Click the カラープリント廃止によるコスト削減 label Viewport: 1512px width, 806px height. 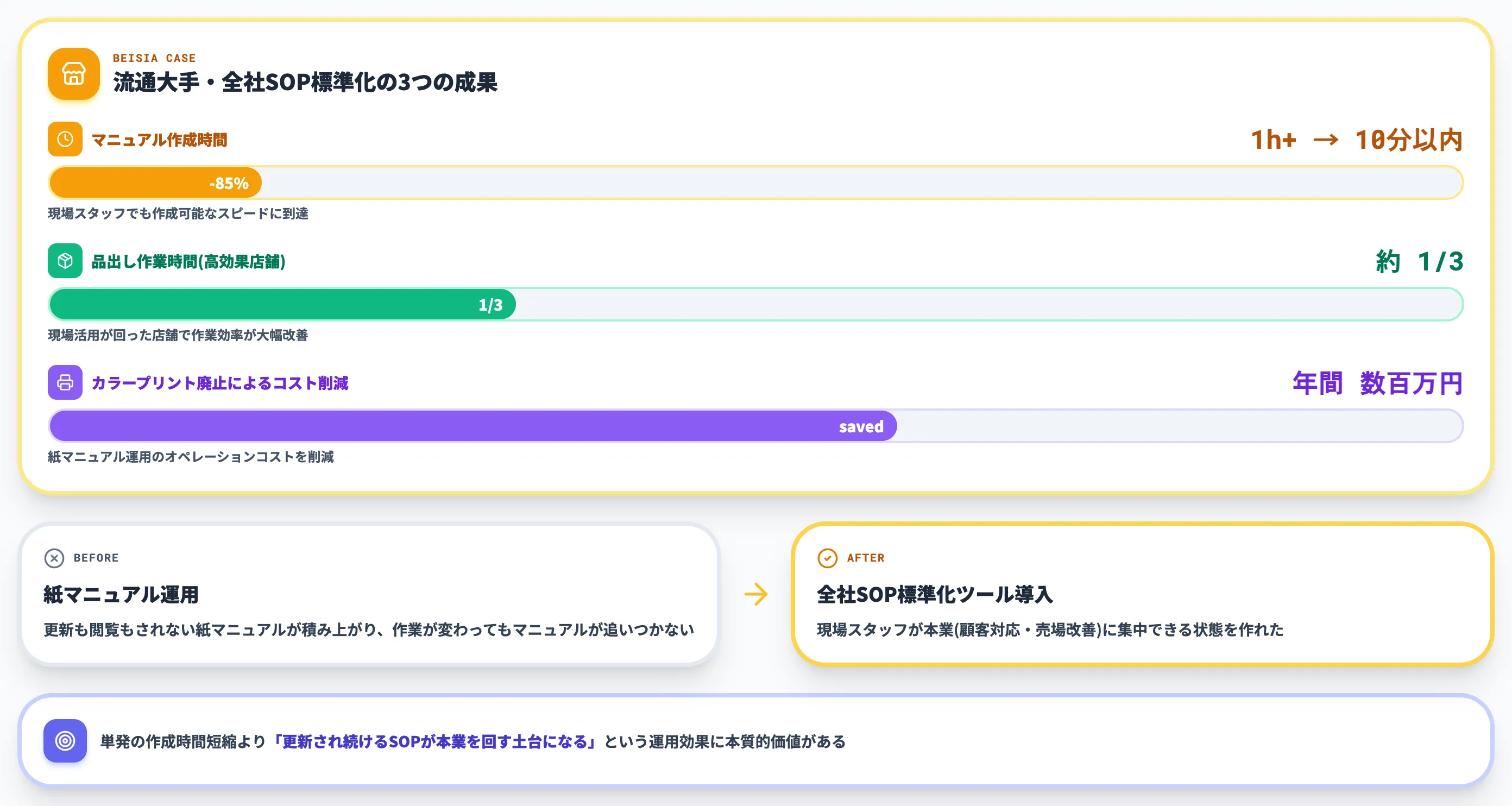click(220, 383)
